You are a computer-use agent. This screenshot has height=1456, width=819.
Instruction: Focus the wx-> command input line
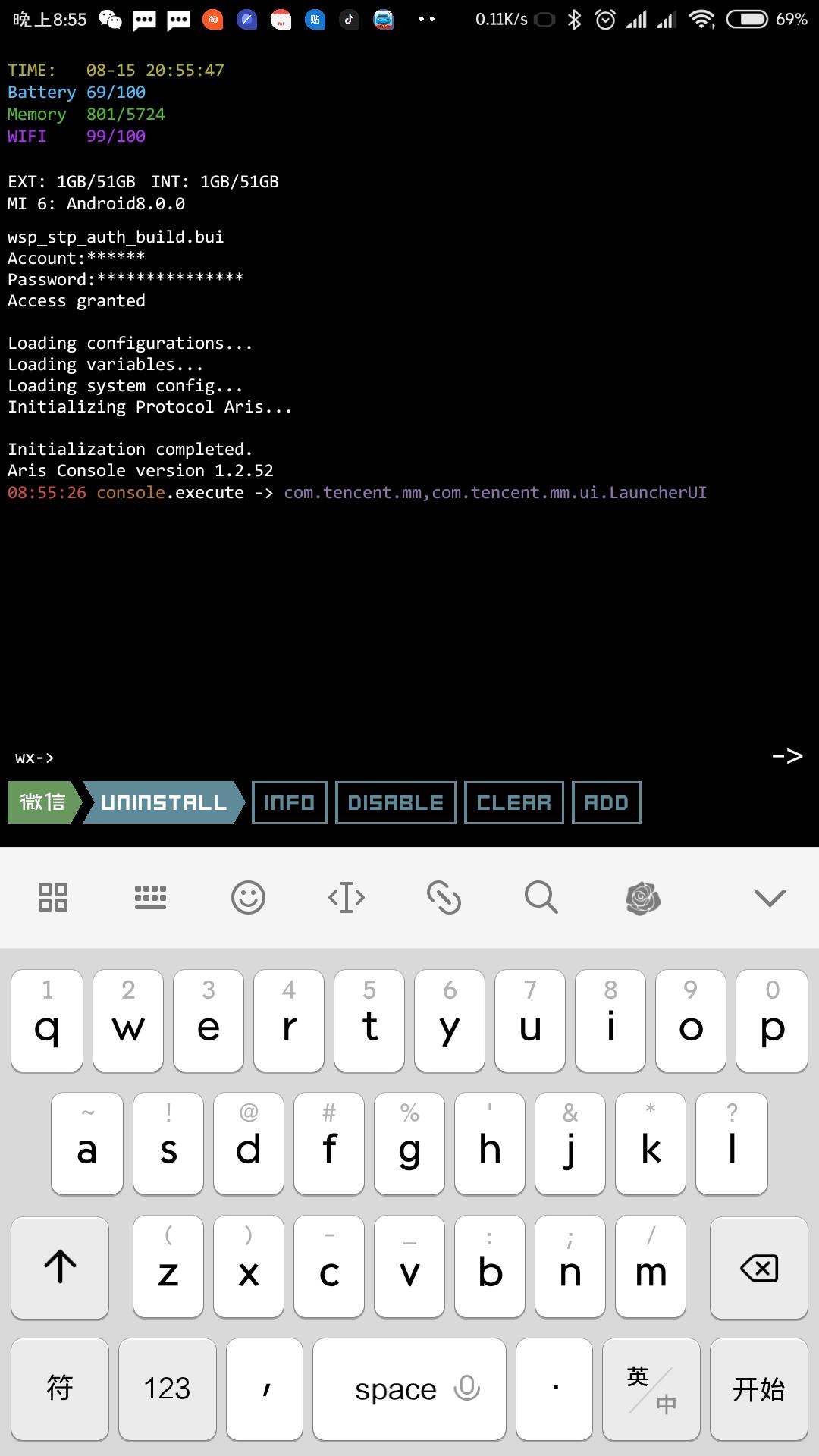pyautogui.click(x=387, y=758)
